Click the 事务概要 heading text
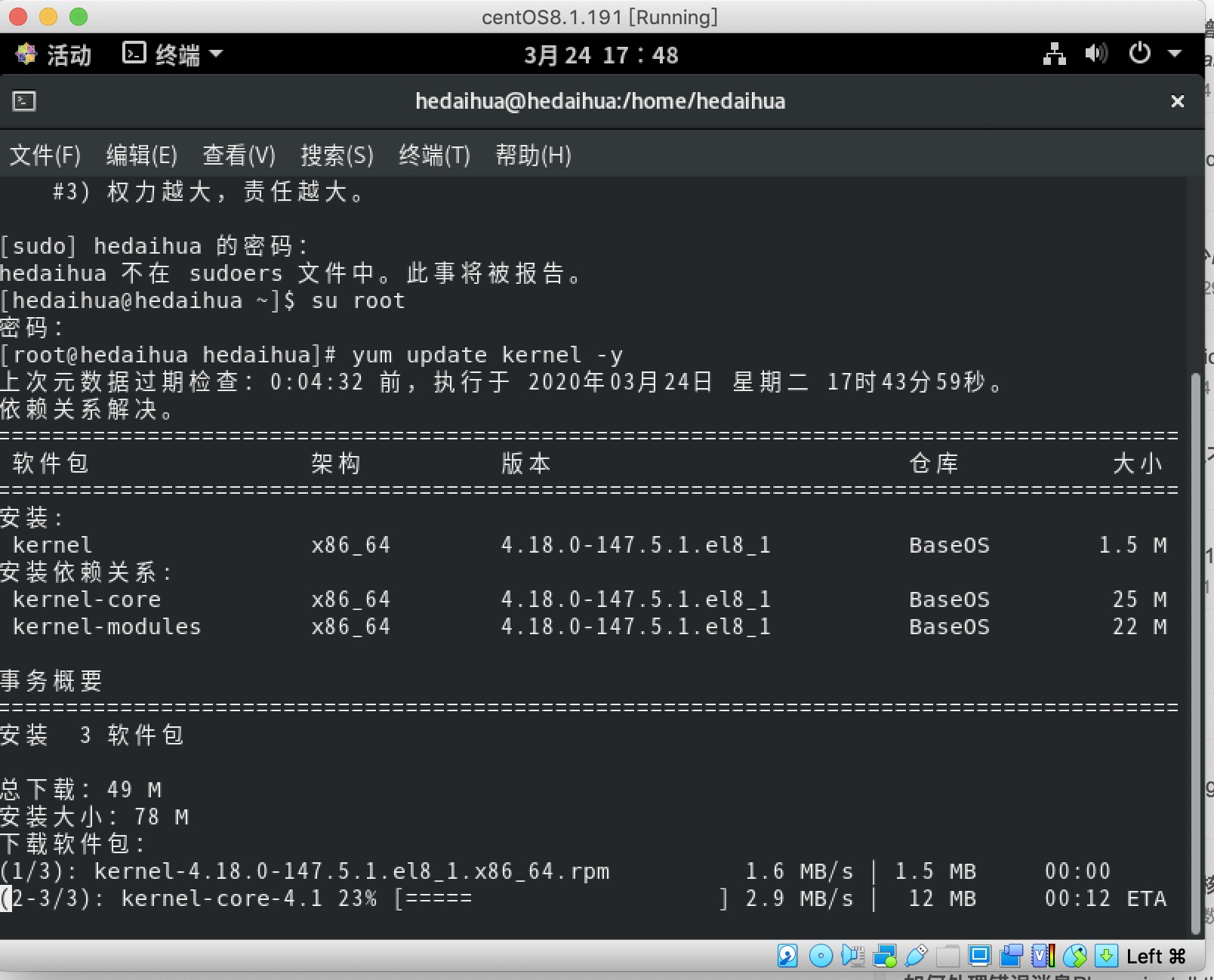The image size is (1214, 980). pyautogui.click(x=51, y=680)
